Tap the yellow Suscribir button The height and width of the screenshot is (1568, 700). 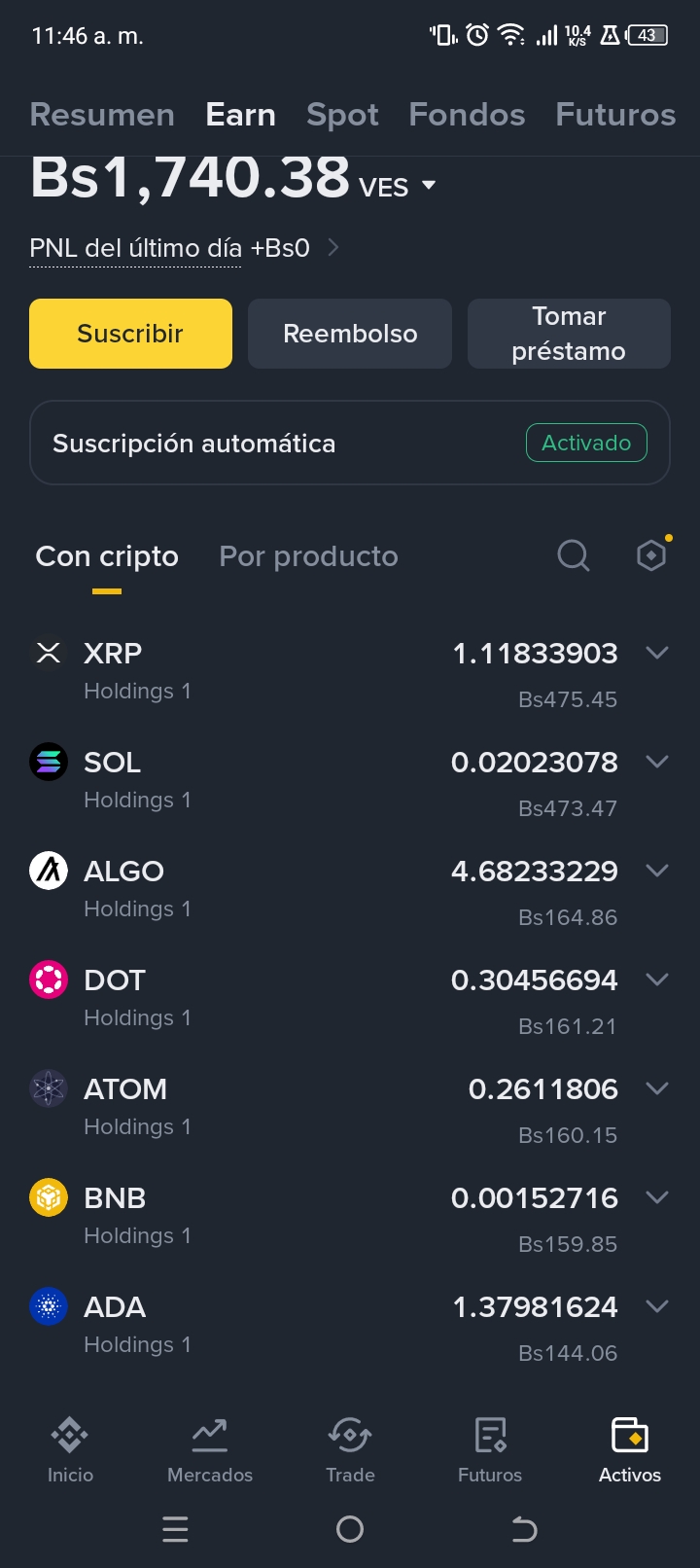[x=130, y=334]
